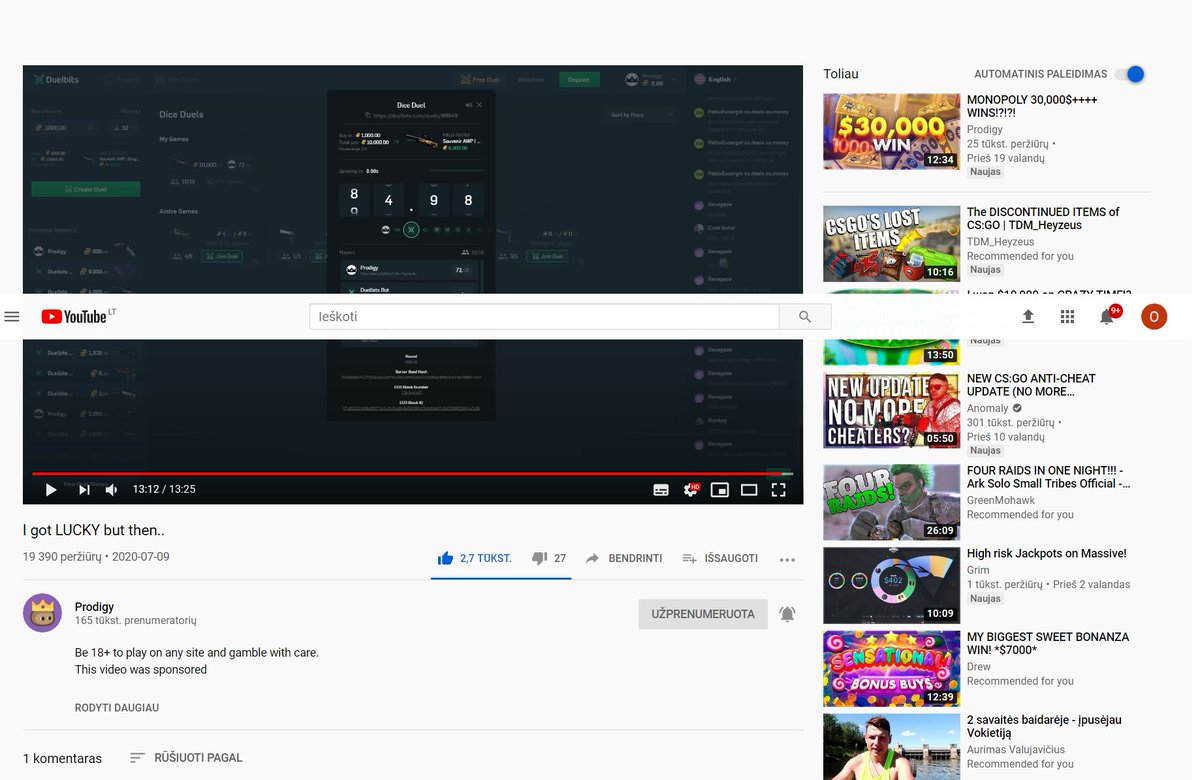Play the video
The image size is (1200, 780).
pos(51,490)
